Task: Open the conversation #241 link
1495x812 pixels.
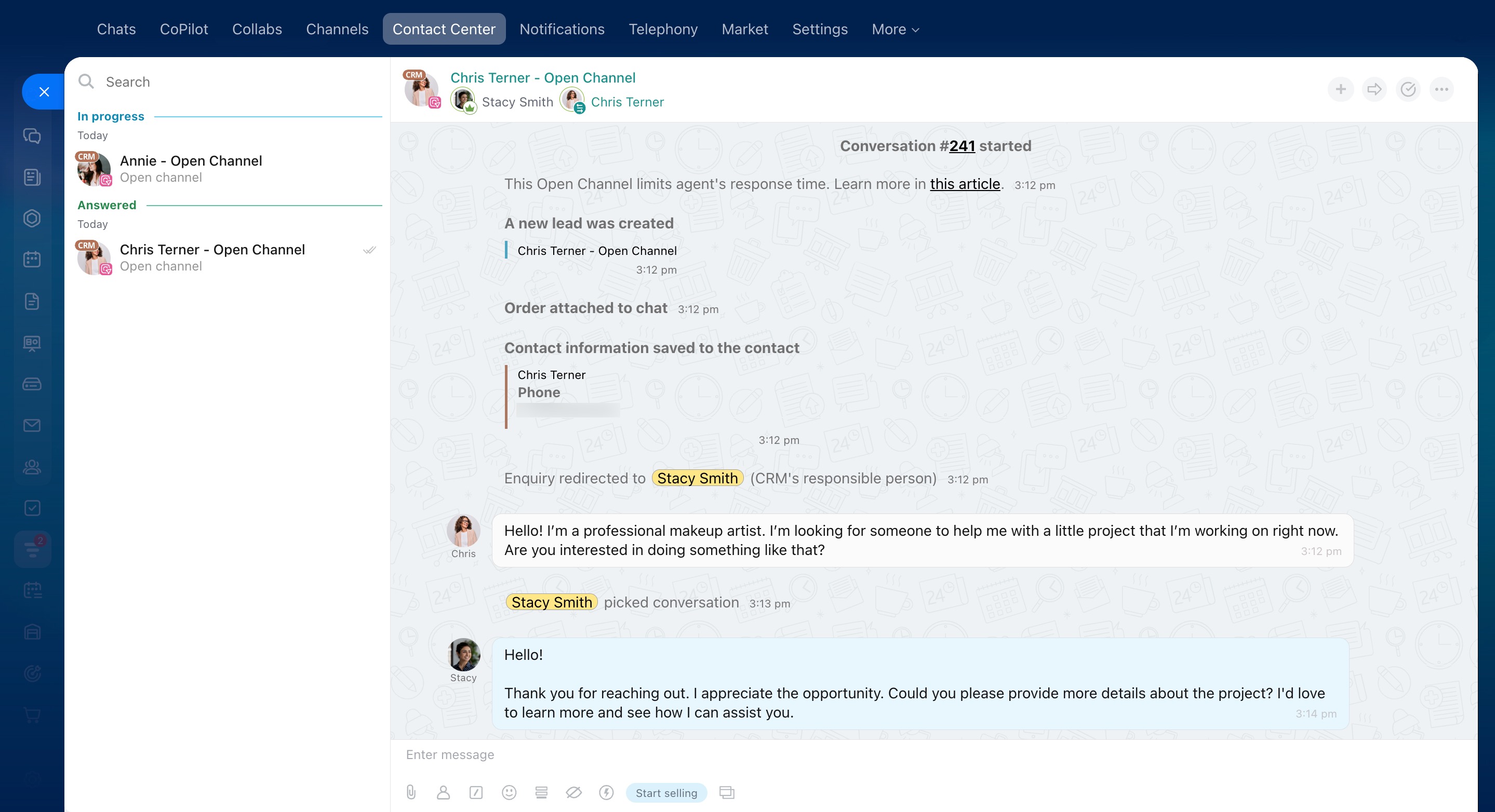Action: tap(962, 145)
